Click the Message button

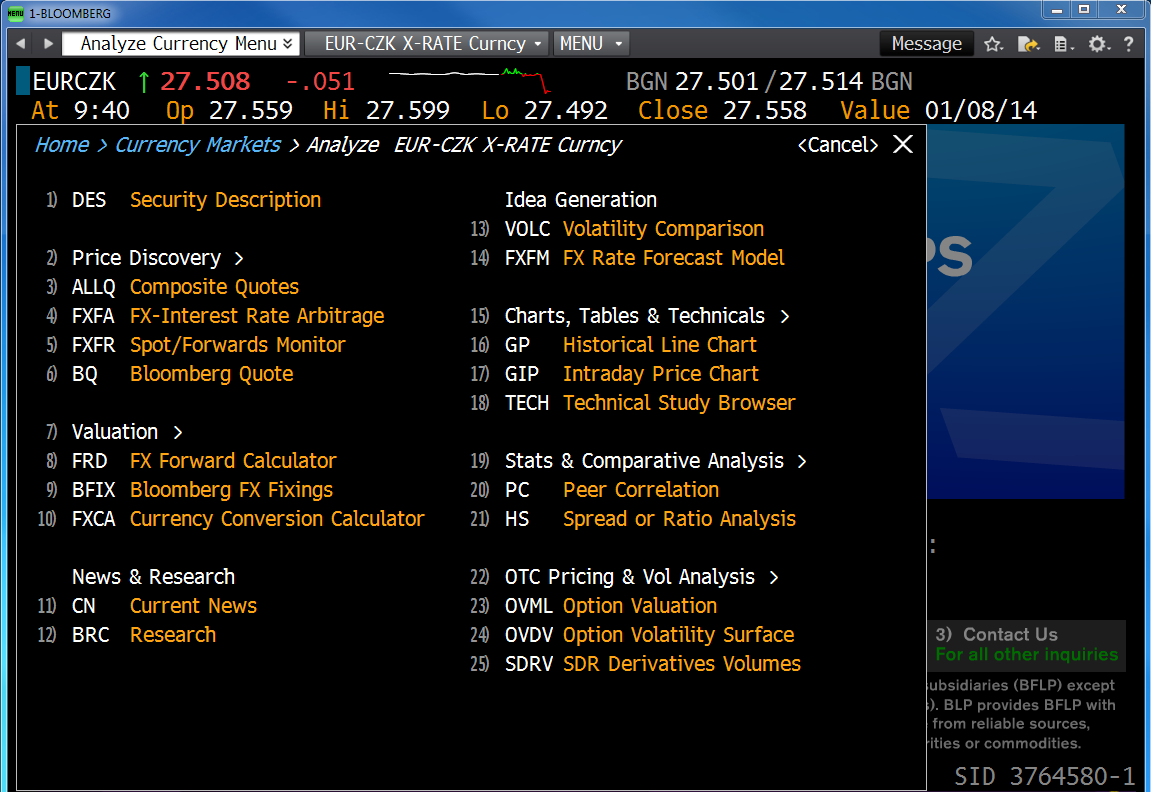[926, 44]
